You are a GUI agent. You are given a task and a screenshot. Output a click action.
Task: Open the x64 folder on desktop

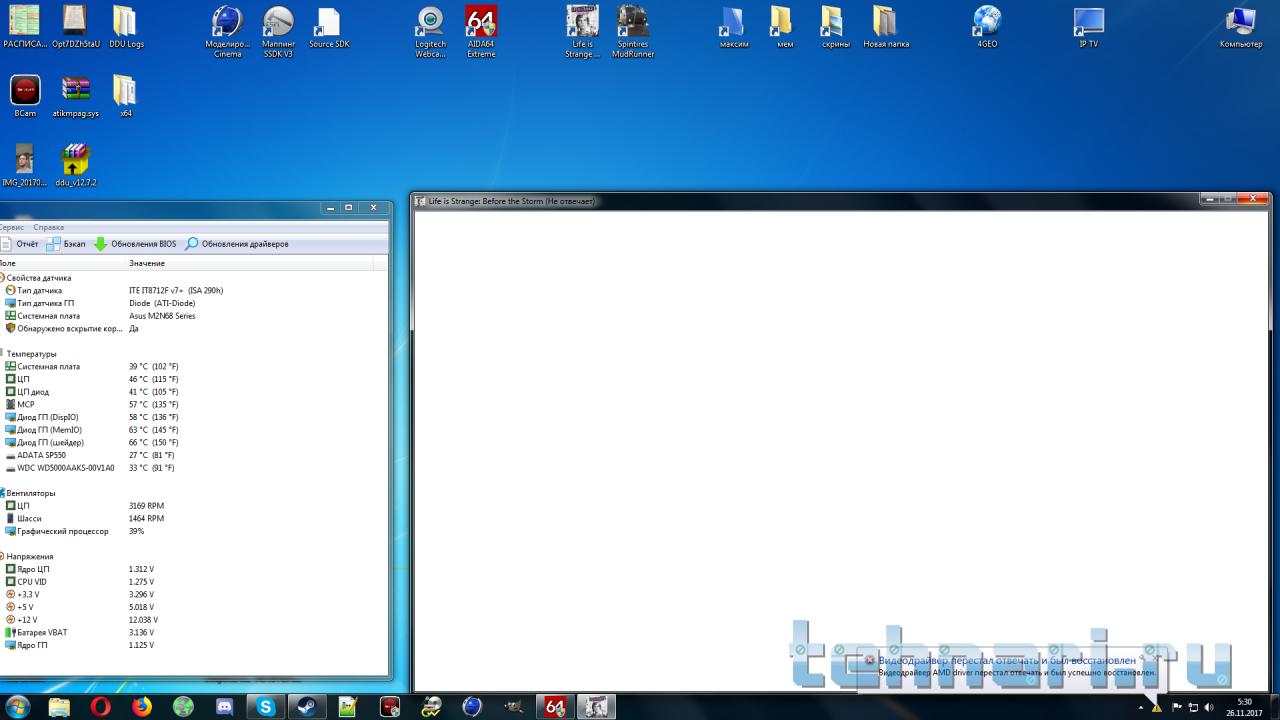[x=126, y=97]
